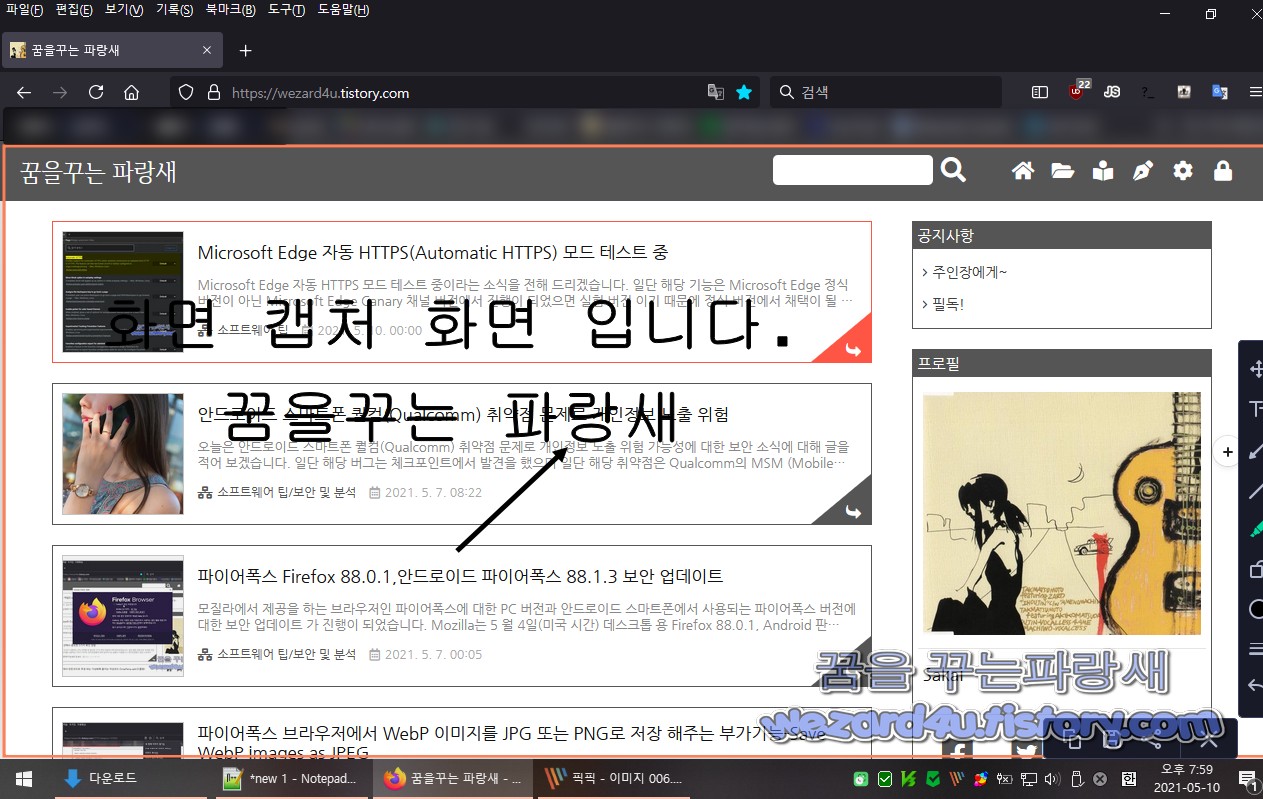Image resolution: width=1263 pixels, height=799 pixels.
Task: Click the 검색 search box in toolbar
Action: click(x=886, y=92)
